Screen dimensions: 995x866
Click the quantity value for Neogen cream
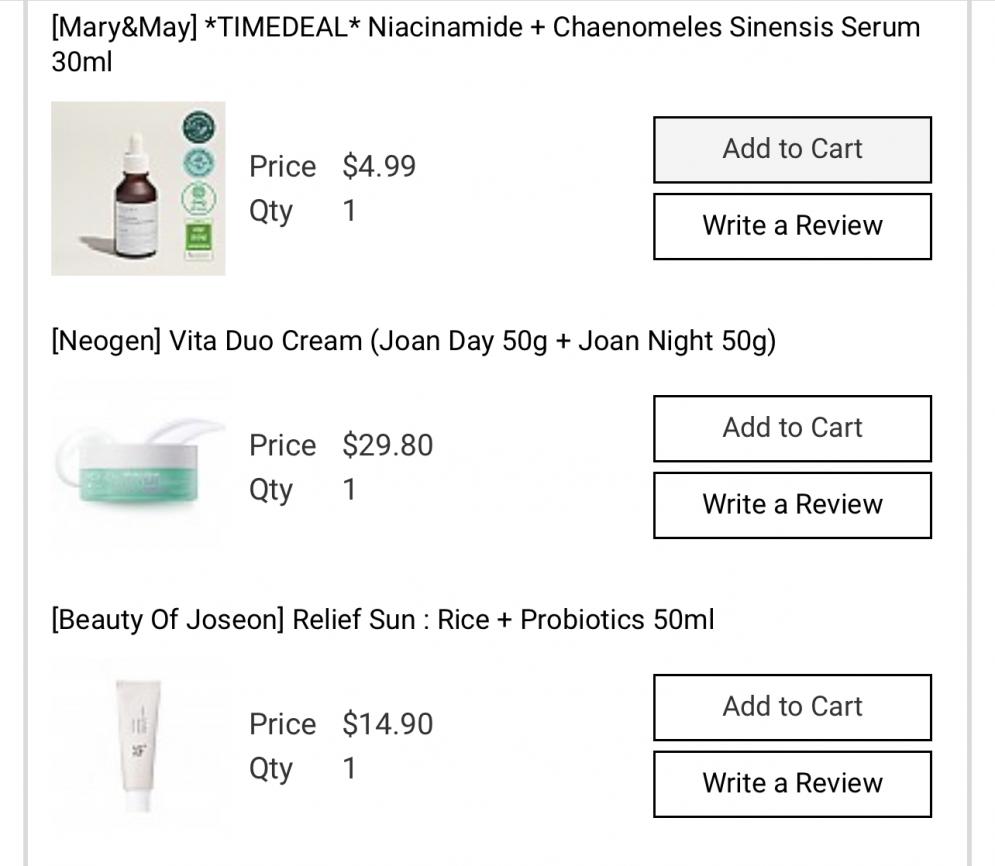(x=349, y=491)
